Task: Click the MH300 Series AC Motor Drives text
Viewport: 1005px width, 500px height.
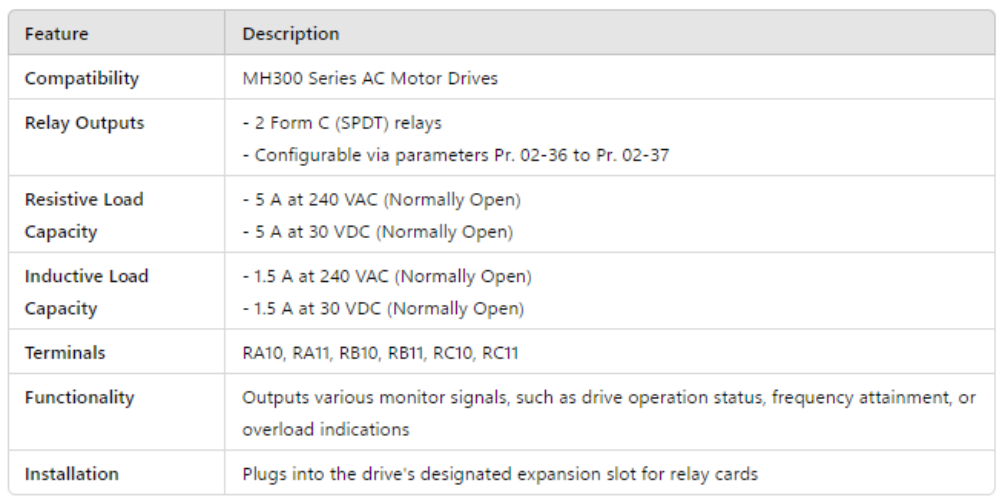Action: tap(369, 78)
